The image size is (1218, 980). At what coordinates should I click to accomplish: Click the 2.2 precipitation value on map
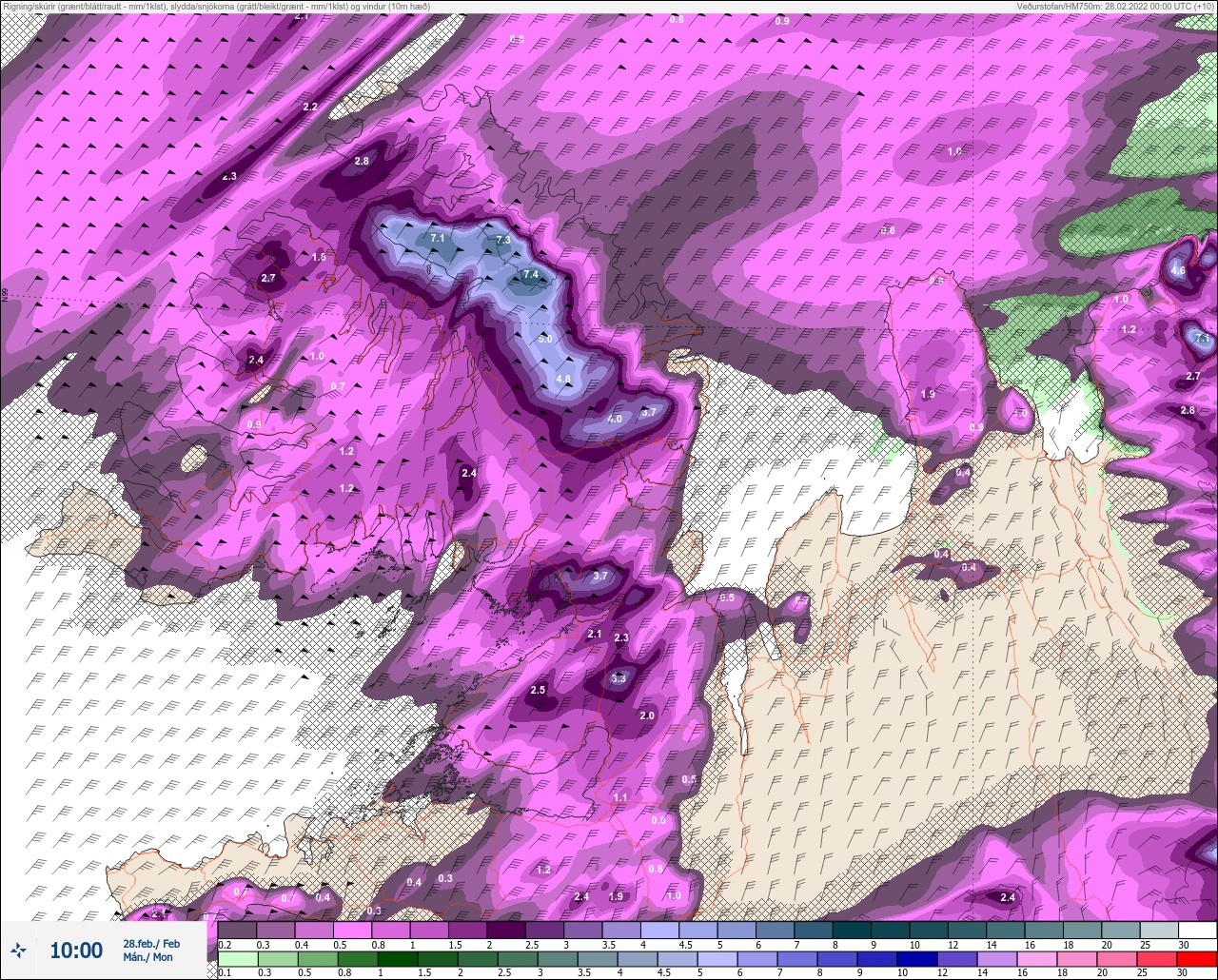[309, 107]
